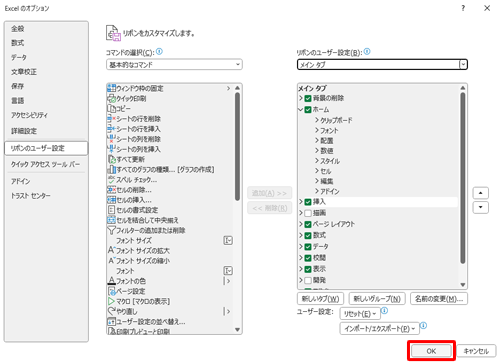The width and height of the screenshot is (500, 362).
Task: Select the クイック印刷 command icon
Action: click(x=111, y=98)
